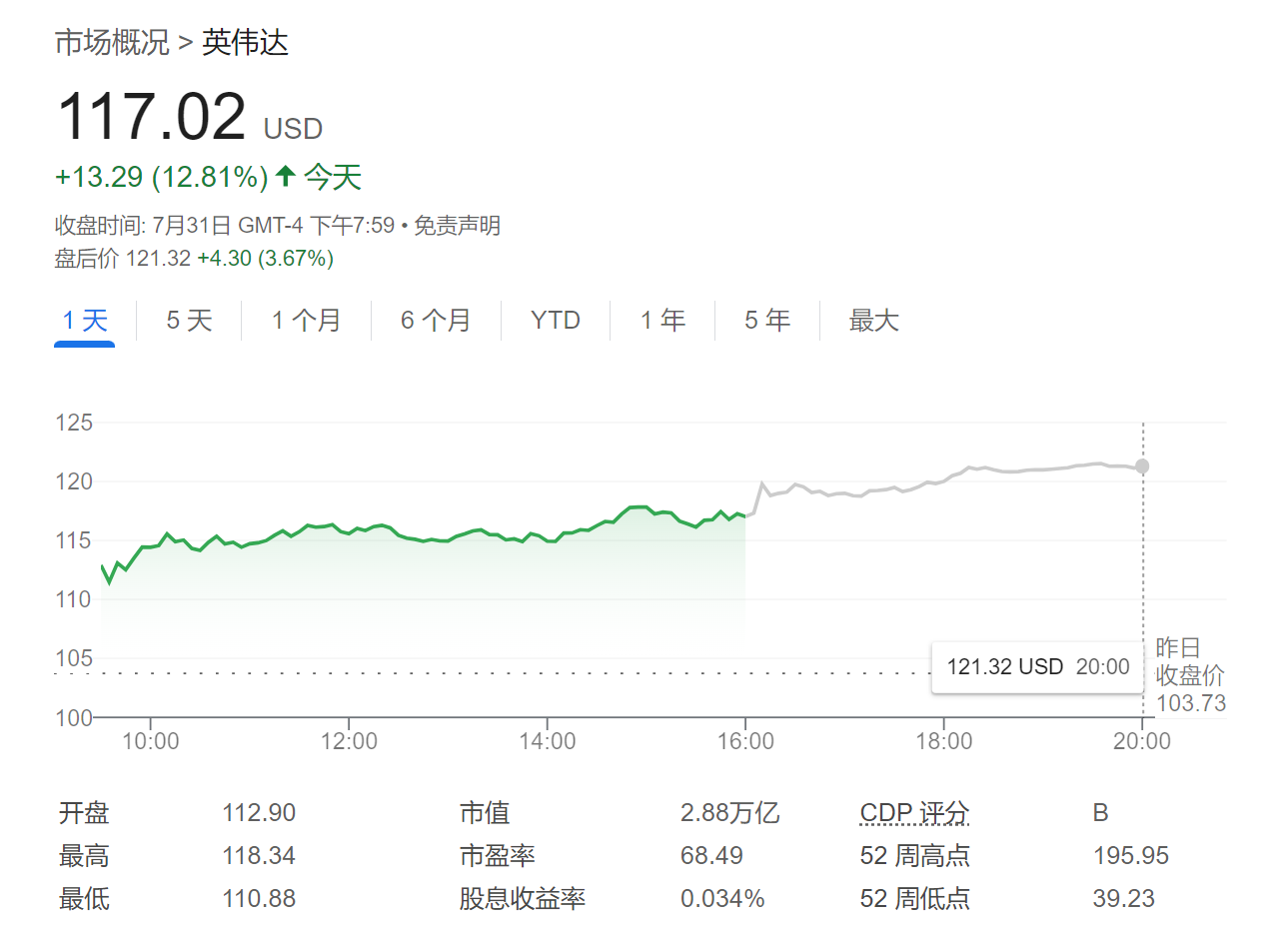Open the CDP 评分 link

tap(913, 812)
